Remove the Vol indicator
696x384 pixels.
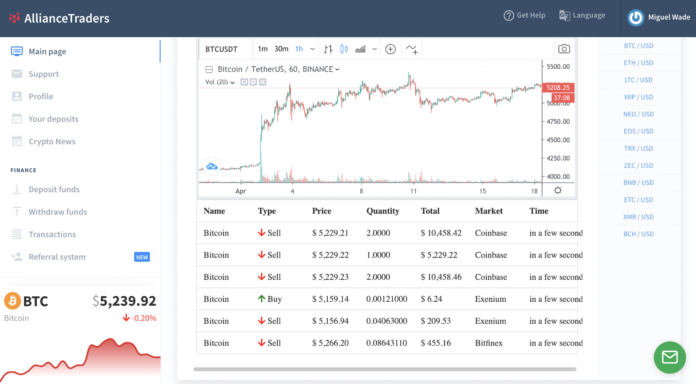(263, 82)
